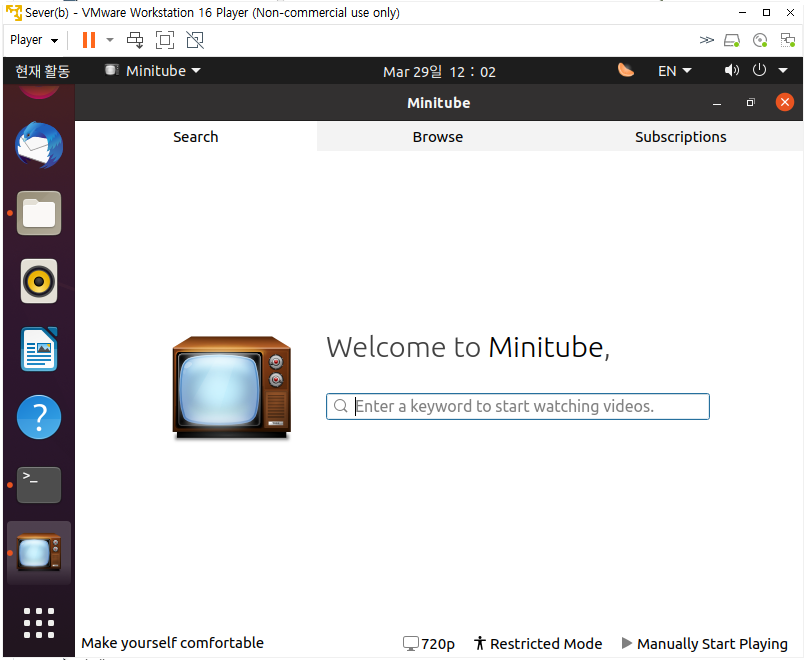The height and width of the screenshot is (660, 807).
Task: Close the Minitube window
Action: (x=785, y=102)
